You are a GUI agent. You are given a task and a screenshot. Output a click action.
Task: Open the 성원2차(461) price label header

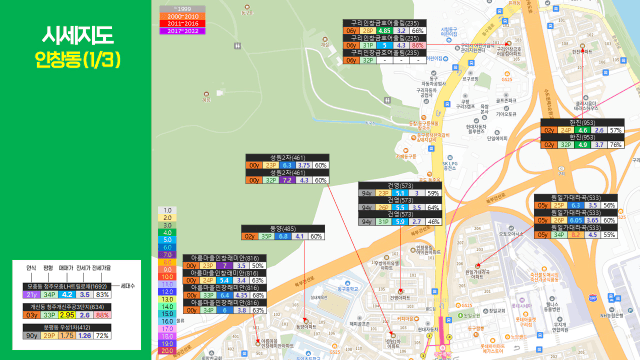click(287, 158)
